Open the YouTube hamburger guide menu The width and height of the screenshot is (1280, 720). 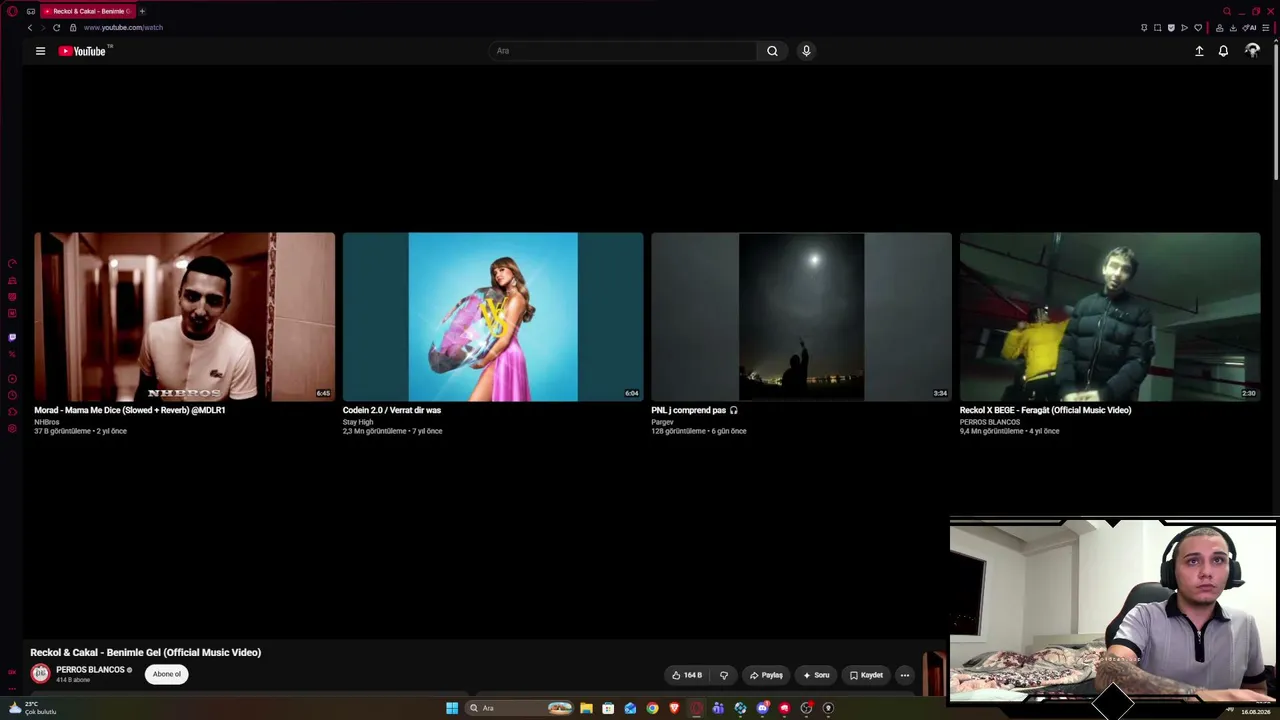click(x=40, y=51)
